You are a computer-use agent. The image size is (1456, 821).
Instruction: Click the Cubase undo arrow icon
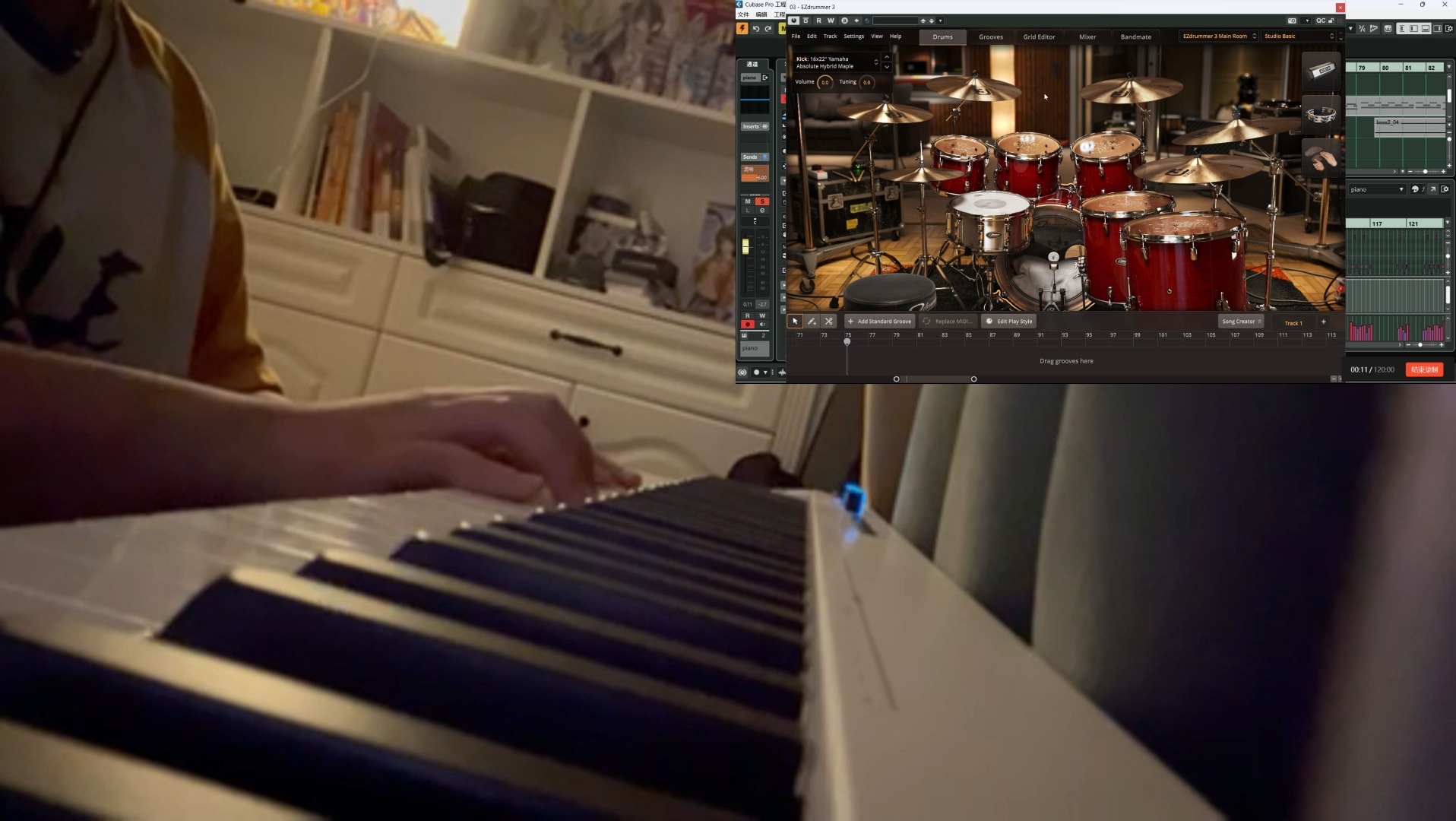coord(755,29)
